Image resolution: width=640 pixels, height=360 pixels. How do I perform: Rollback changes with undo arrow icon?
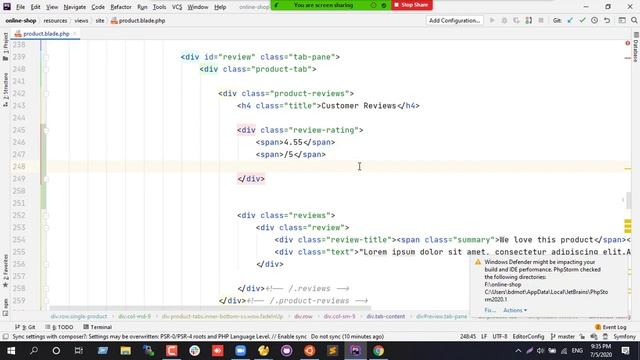click(607, 20)
